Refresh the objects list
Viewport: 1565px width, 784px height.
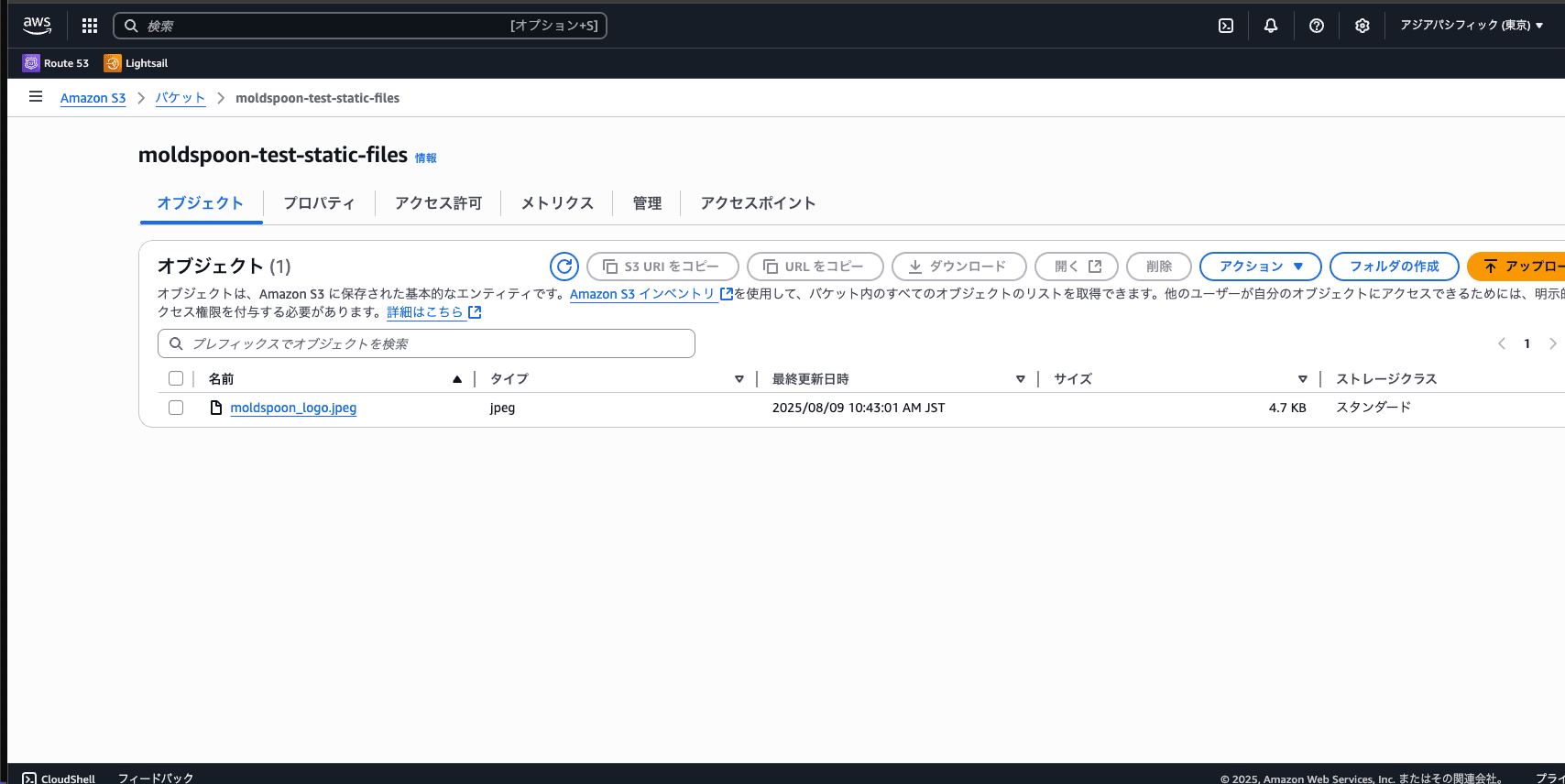point(564,267)
